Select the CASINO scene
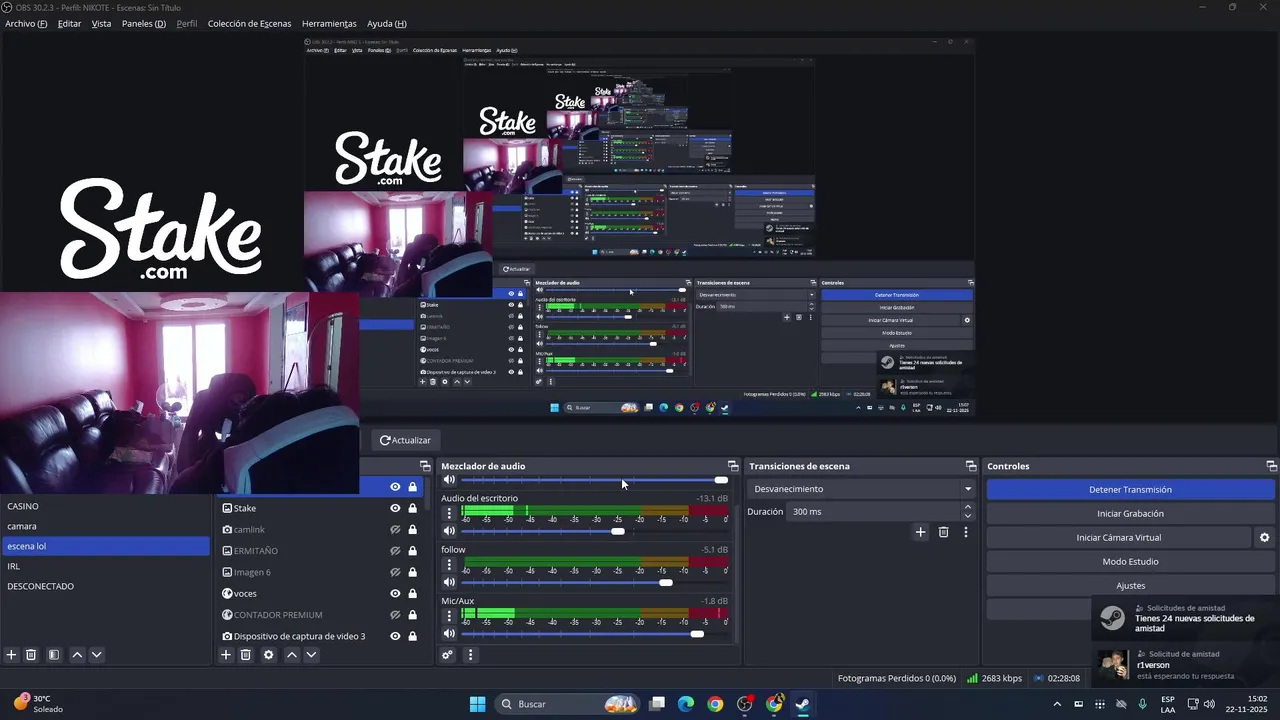1280x720 pixels. click(105, 506)
